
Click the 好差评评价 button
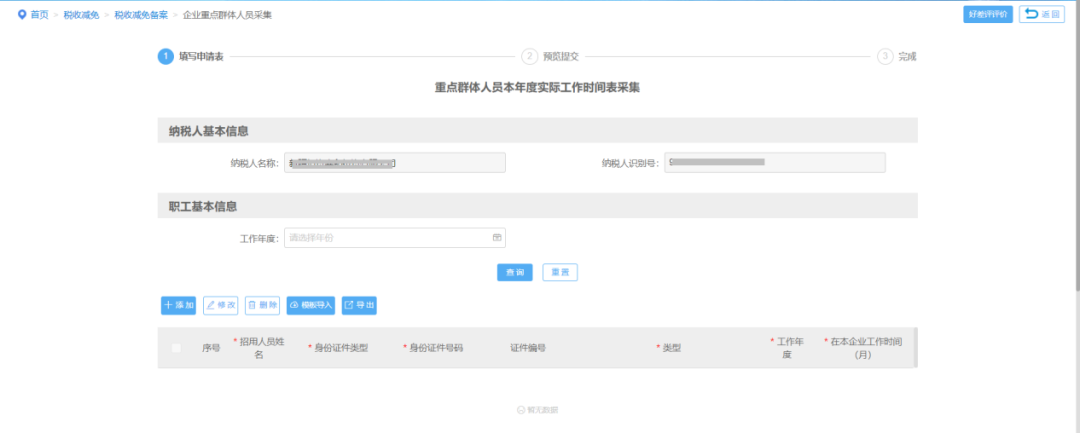[988, 14]
